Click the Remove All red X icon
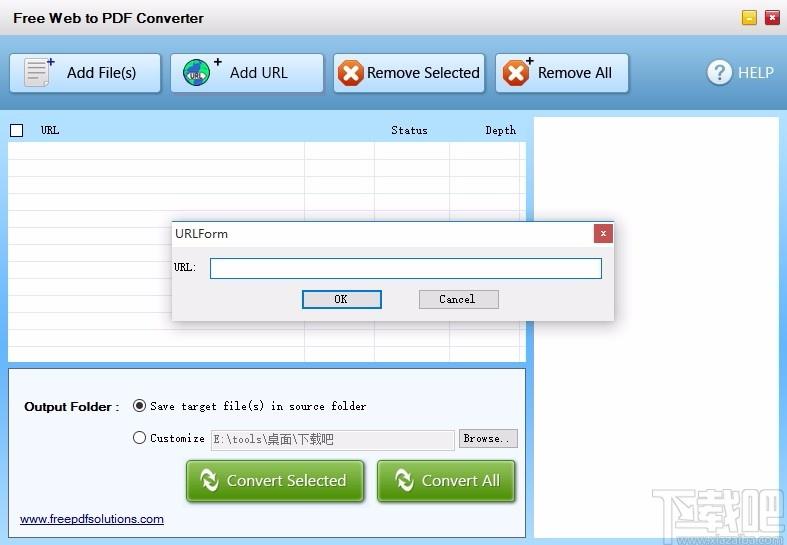Viewport: 787px width, 545px height. point(517,72)
